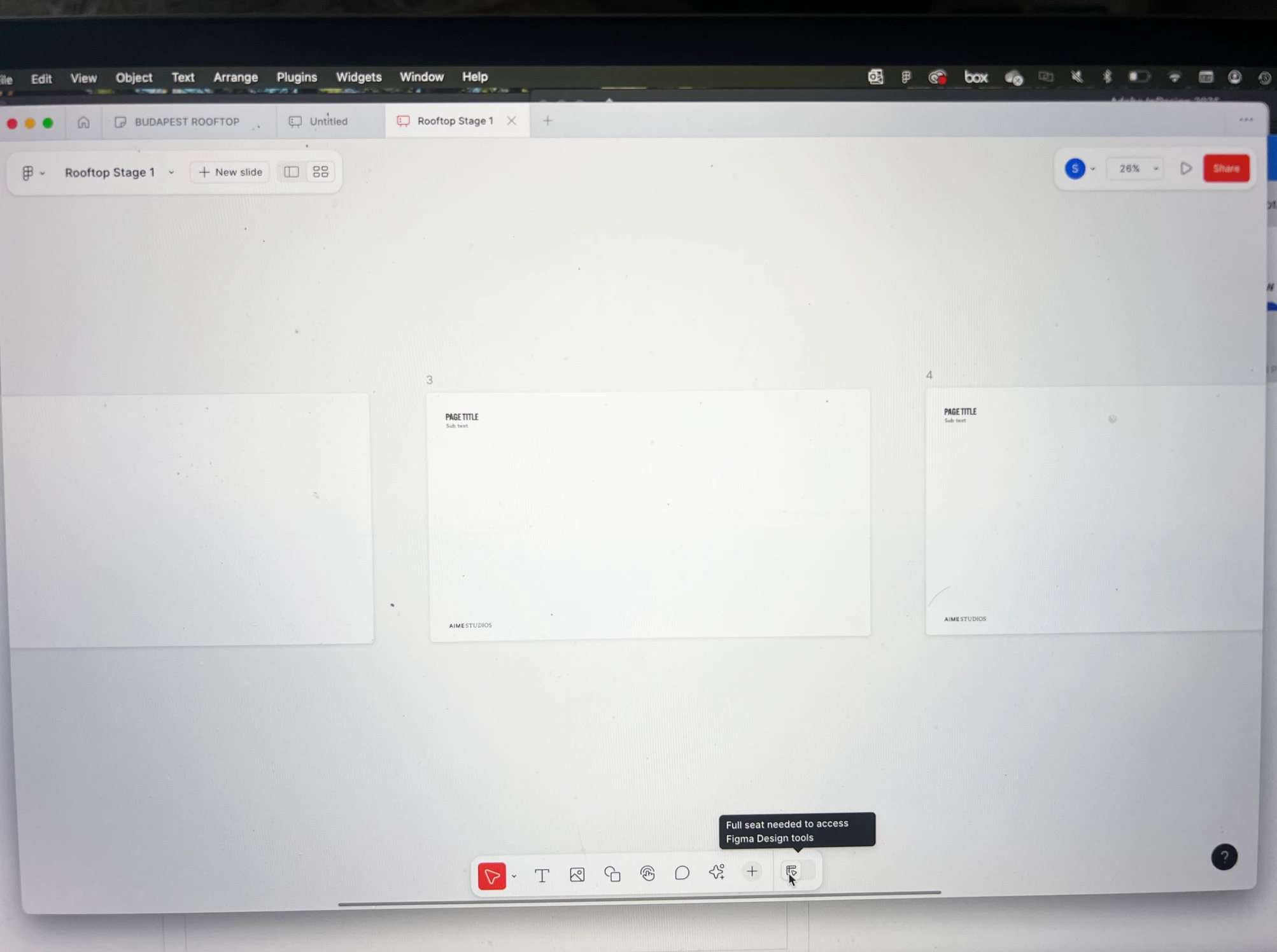Open the interactive elements tool
Image resolution: width=1277 pixels, height=952 pixels.
click(x=647, y=873)
